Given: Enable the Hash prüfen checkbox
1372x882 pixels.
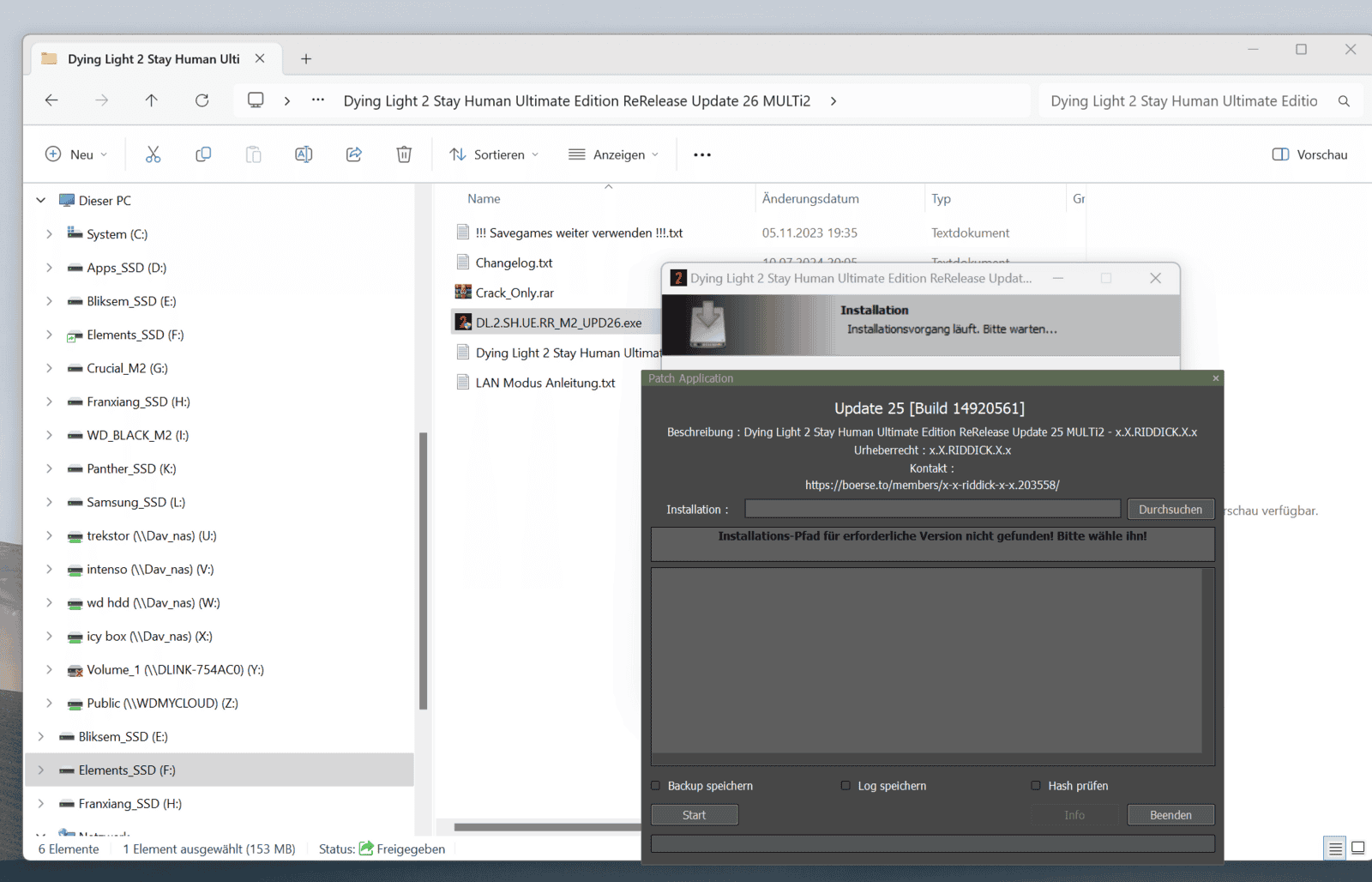Looking at the screenshot, I should (x=1036, y=786).
